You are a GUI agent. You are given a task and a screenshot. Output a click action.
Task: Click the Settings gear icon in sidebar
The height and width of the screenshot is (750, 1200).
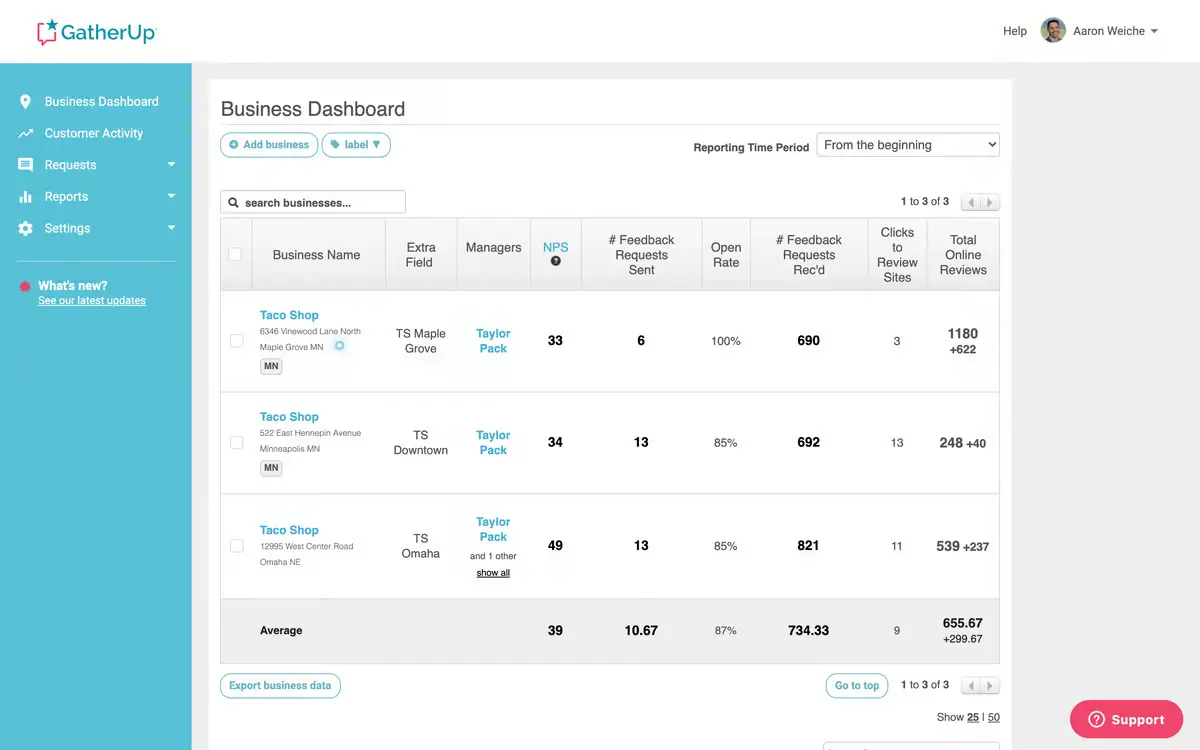coord(26,228)
